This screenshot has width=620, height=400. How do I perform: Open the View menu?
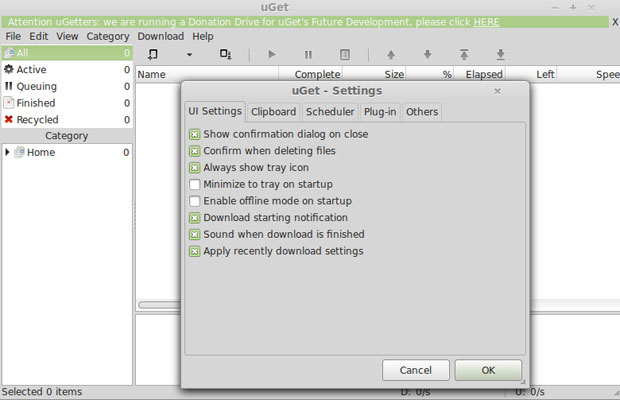(x=67, y=36)
